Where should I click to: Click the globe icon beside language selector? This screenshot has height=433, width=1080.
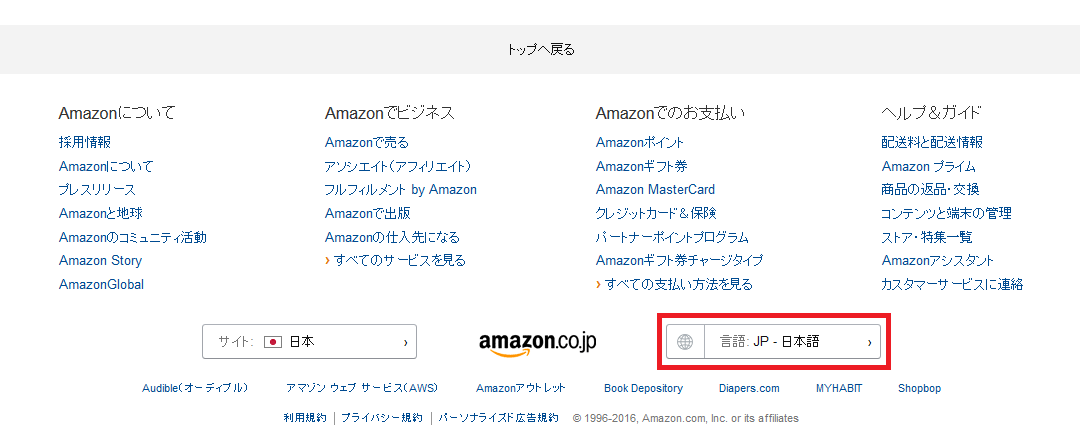(685, 342)
